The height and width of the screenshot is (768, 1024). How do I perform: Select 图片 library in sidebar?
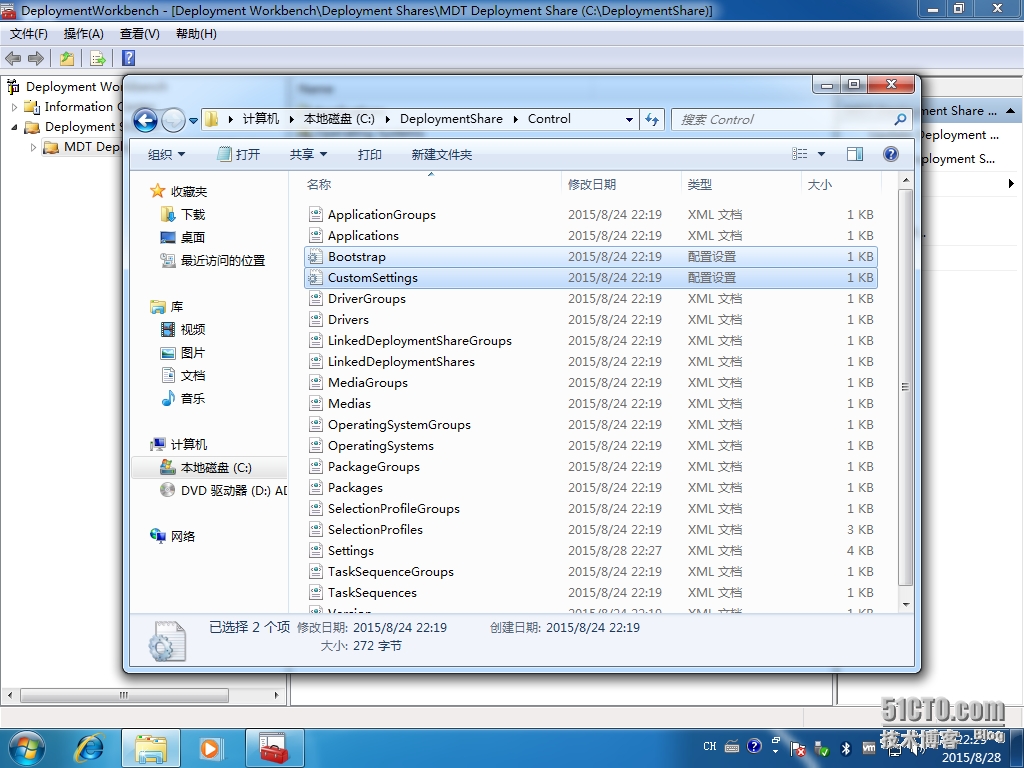click(183, 353)
